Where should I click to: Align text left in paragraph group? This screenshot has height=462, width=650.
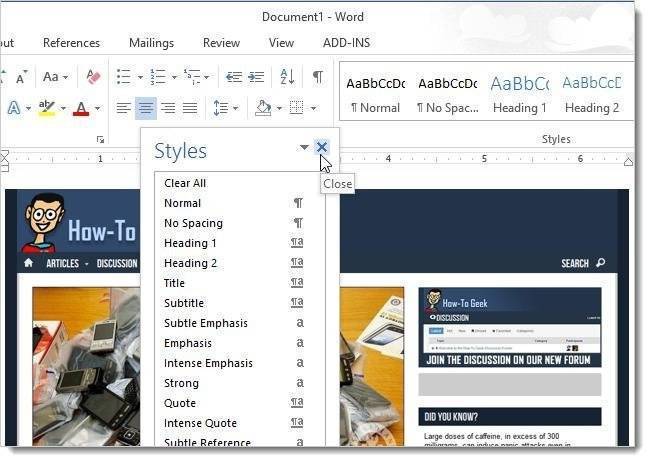(x=123, y=108)
